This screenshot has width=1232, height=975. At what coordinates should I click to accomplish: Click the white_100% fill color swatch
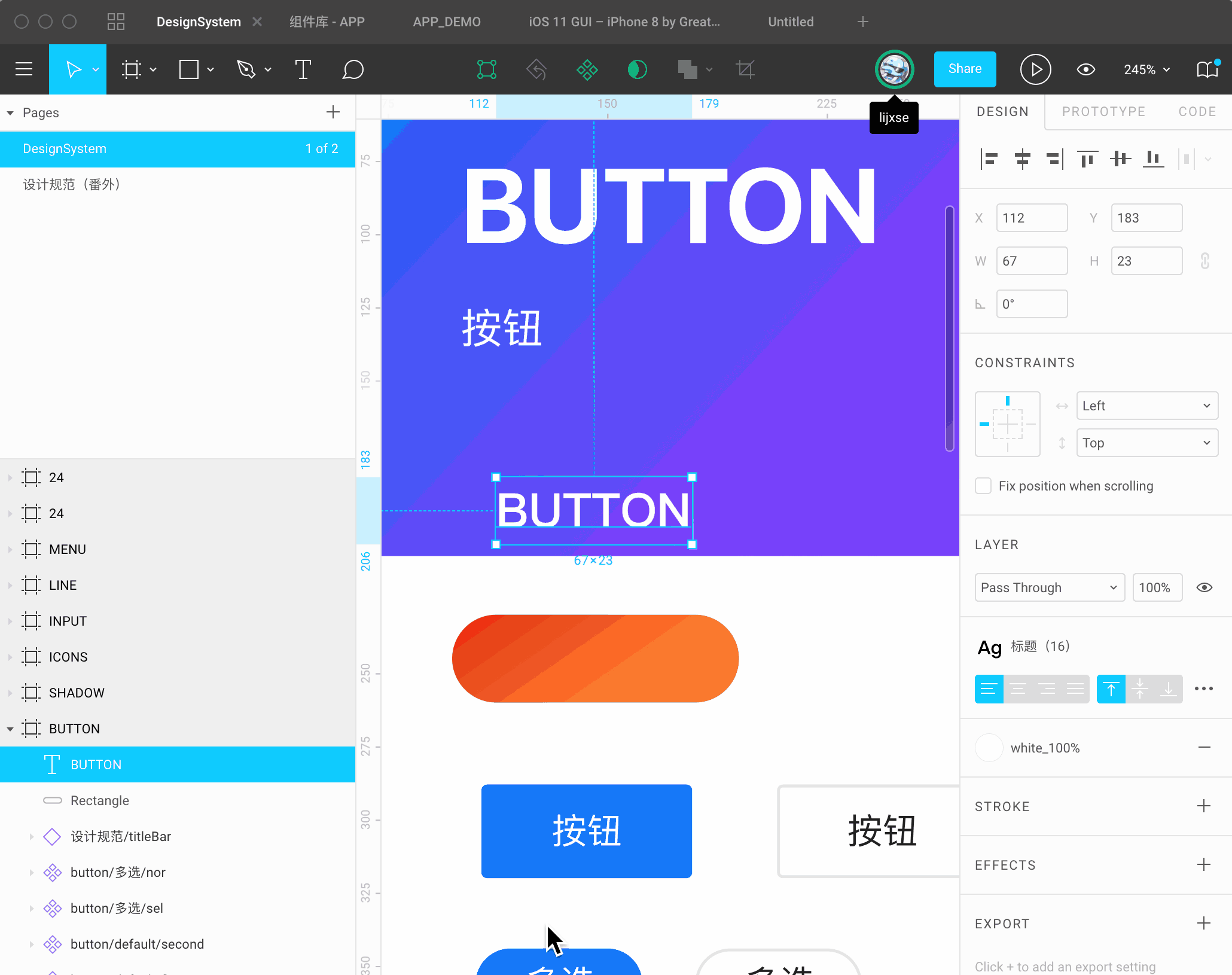(989, 748)
